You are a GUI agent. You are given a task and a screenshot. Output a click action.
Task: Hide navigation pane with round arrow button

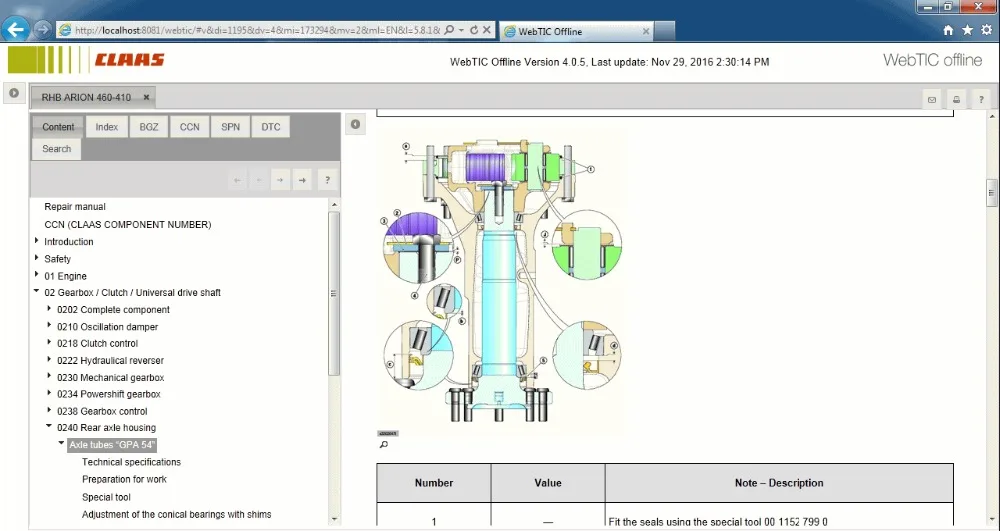(x=355, y=124)
